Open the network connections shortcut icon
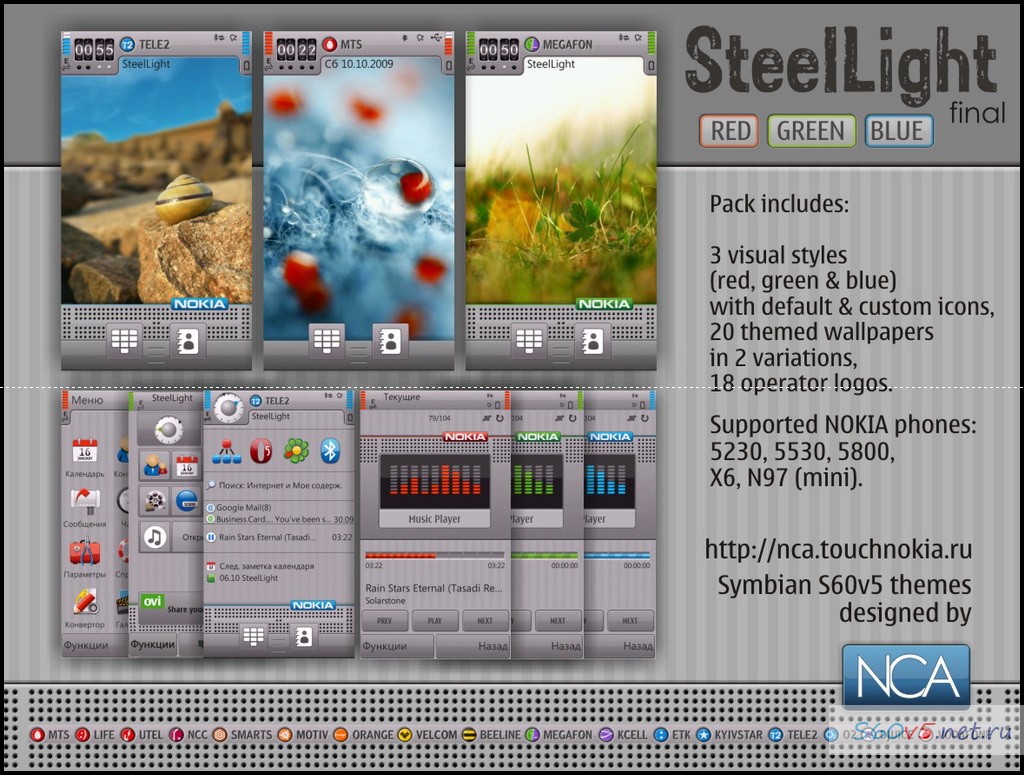The height and width of the screenshot is (775, 1024). coord(227,451)
